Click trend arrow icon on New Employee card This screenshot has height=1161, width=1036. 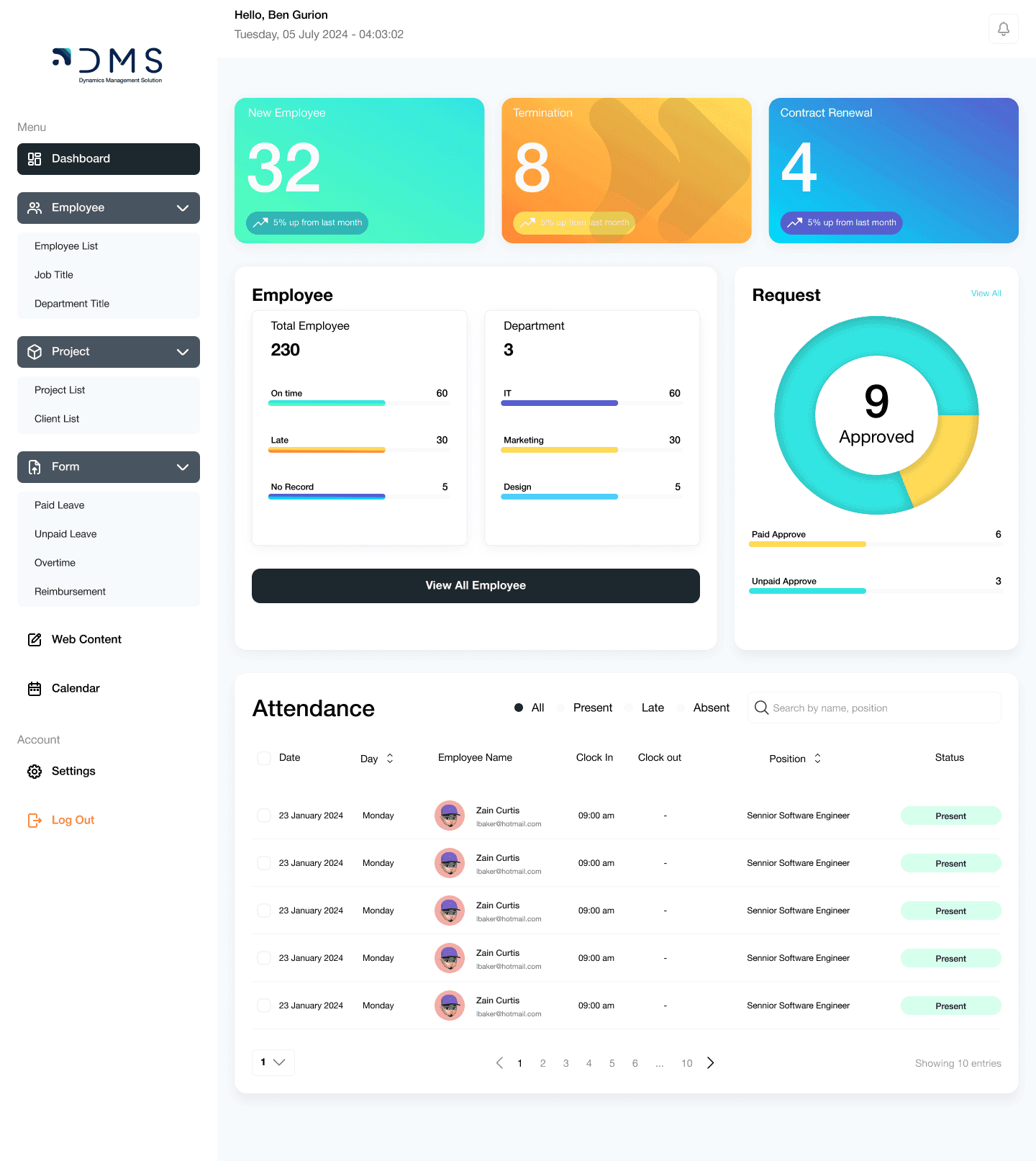tap(260, 223)
